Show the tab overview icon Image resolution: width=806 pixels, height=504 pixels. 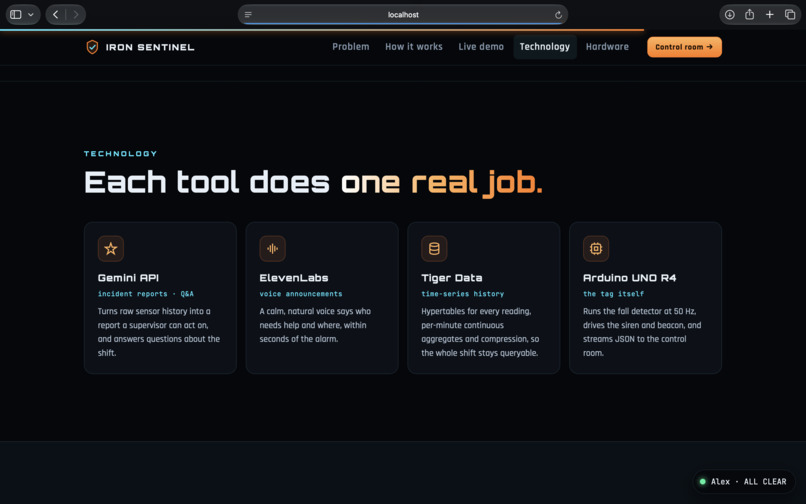[790, 14]
